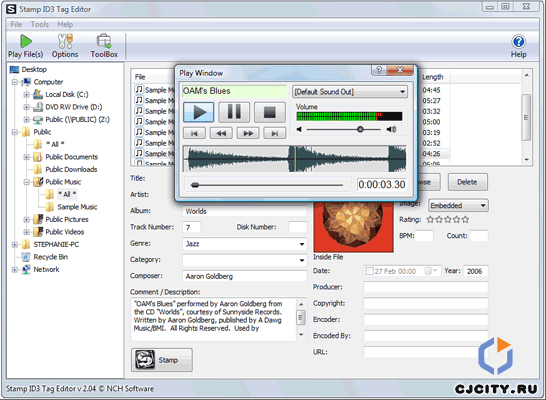This screenshot has width=546, height=400.
Task: Click the Composer field Aaron Goldberg
Action: pyautogui.click(x=244, y=276)
